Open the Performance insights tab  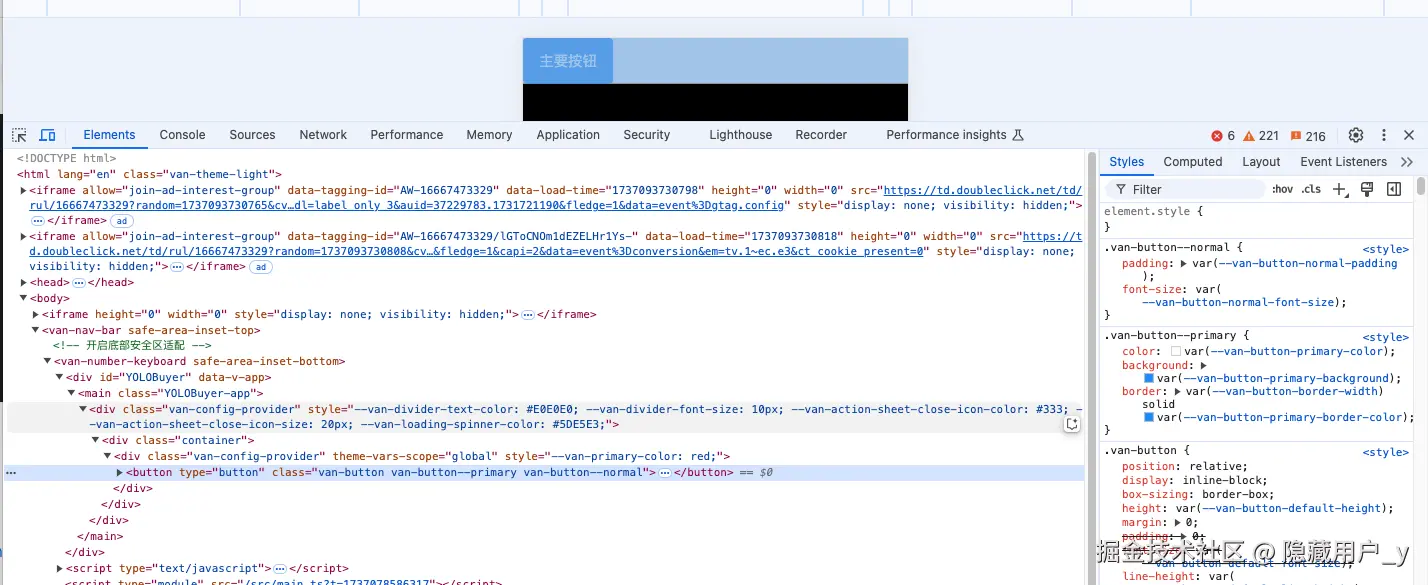coord(955,135)
